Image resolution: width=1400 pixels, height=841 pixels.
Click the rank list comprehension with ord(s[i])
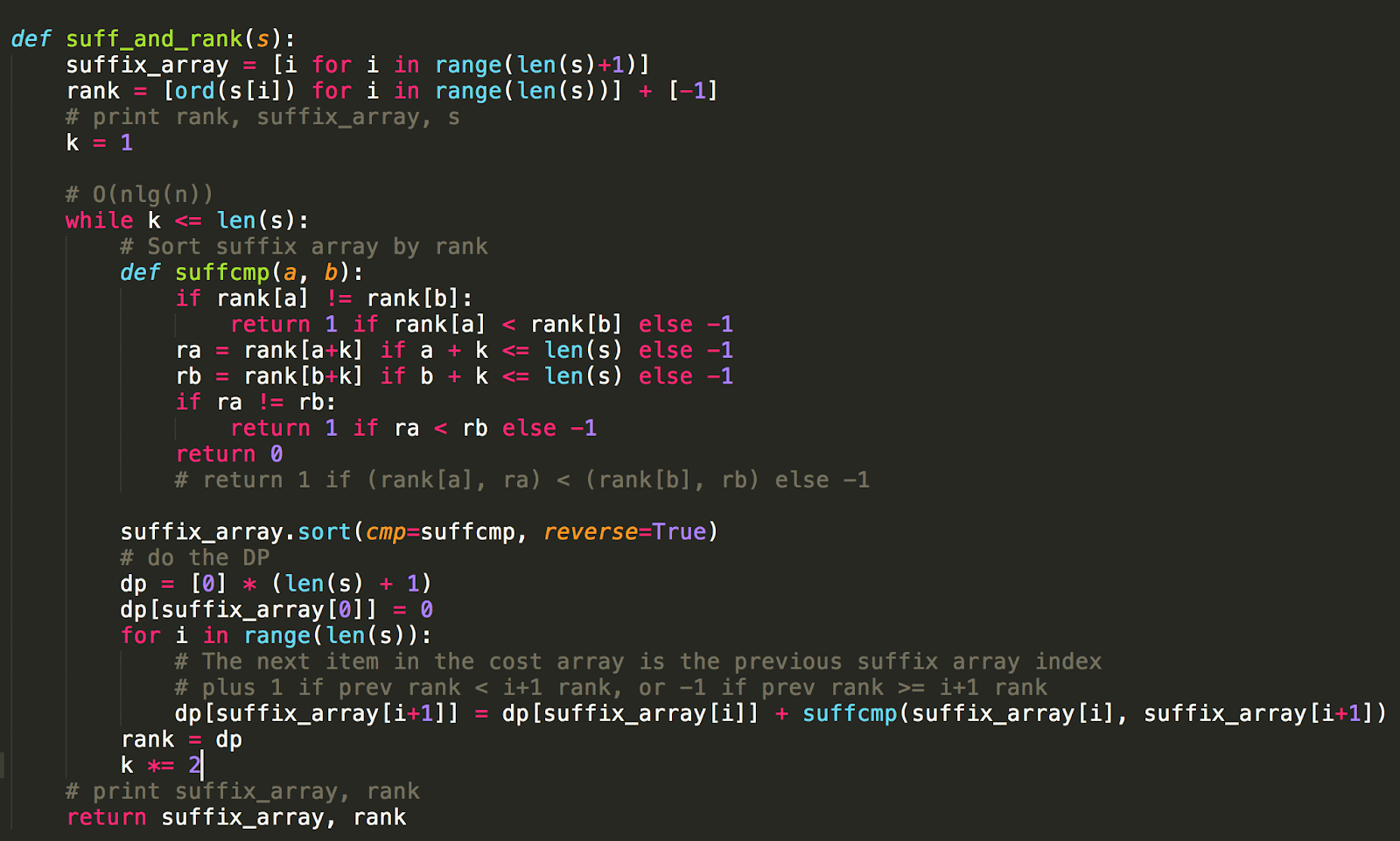tap(392, 91)
